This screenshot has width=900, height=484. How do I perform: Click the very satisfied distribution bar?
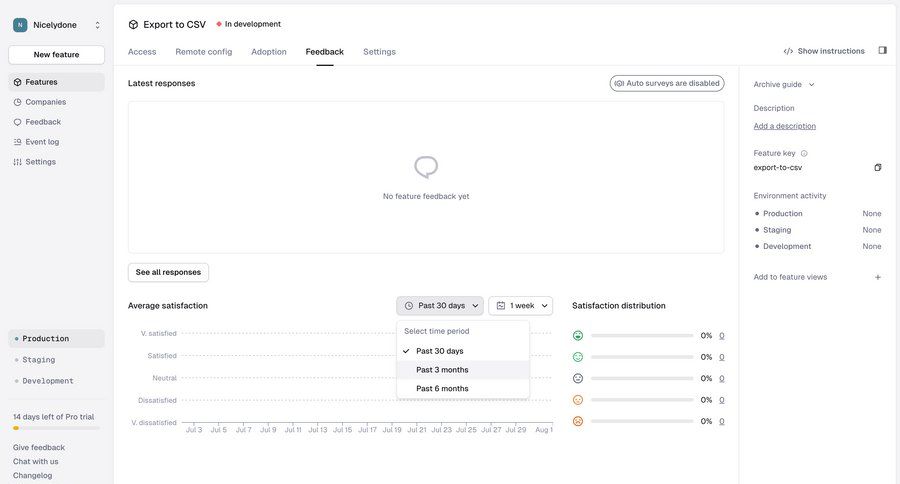click(x=642, y=336)
